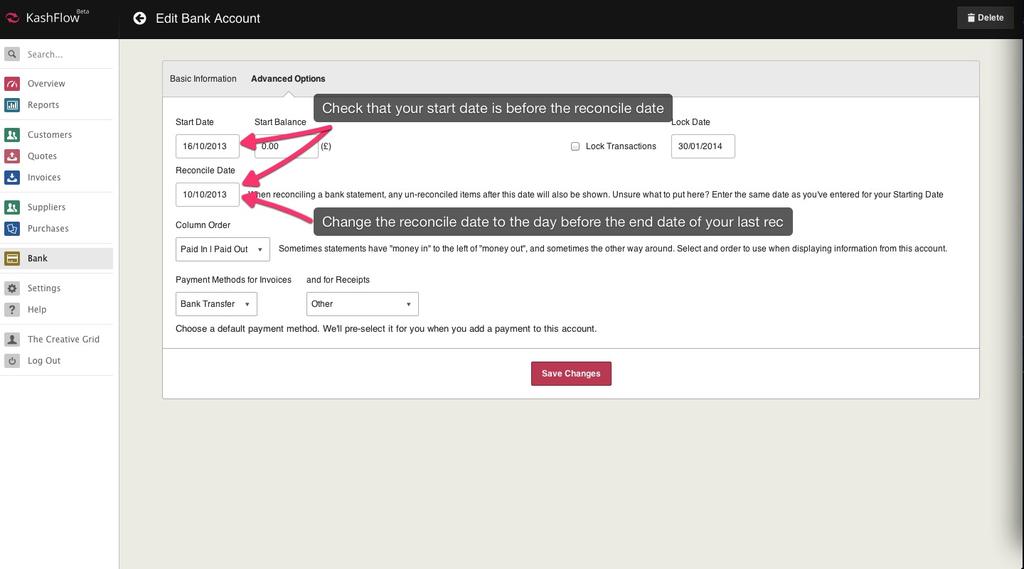
Task: Select the Advanced Options tab
Action: pos(288,79)
